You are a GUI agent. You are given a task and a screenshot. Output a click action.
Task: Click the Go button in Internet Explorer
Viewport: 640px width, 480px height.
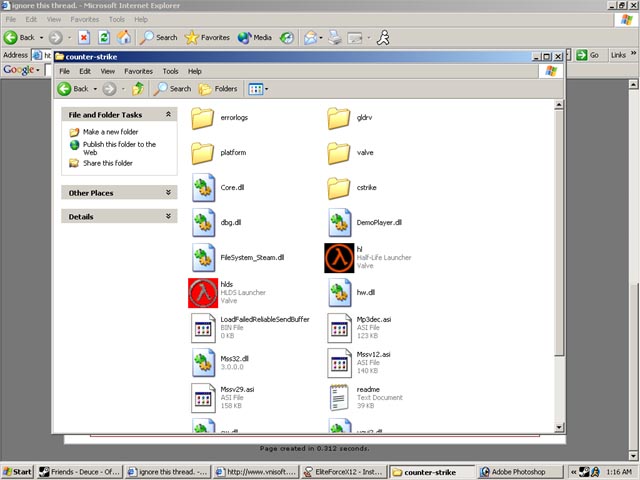pos(588,55)
